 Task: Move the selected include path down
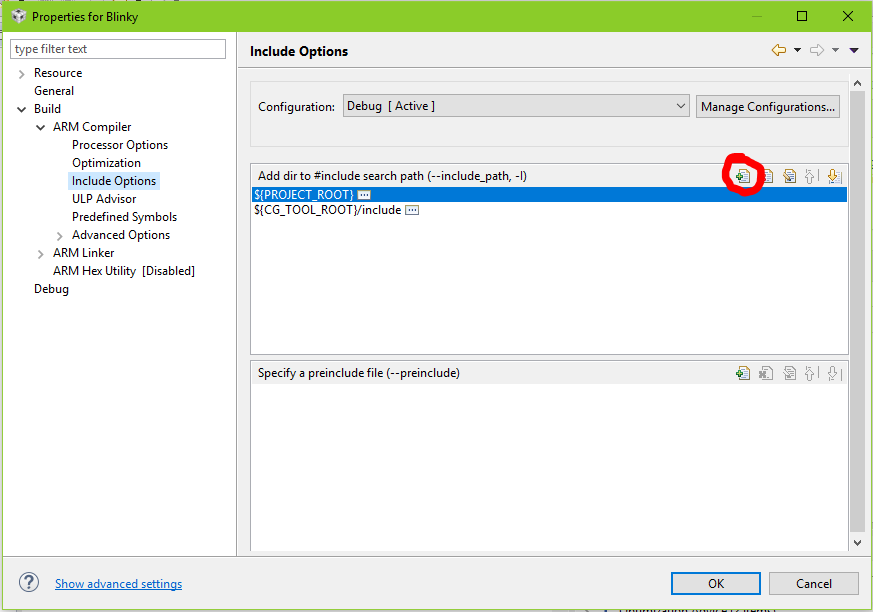point(832,176)
